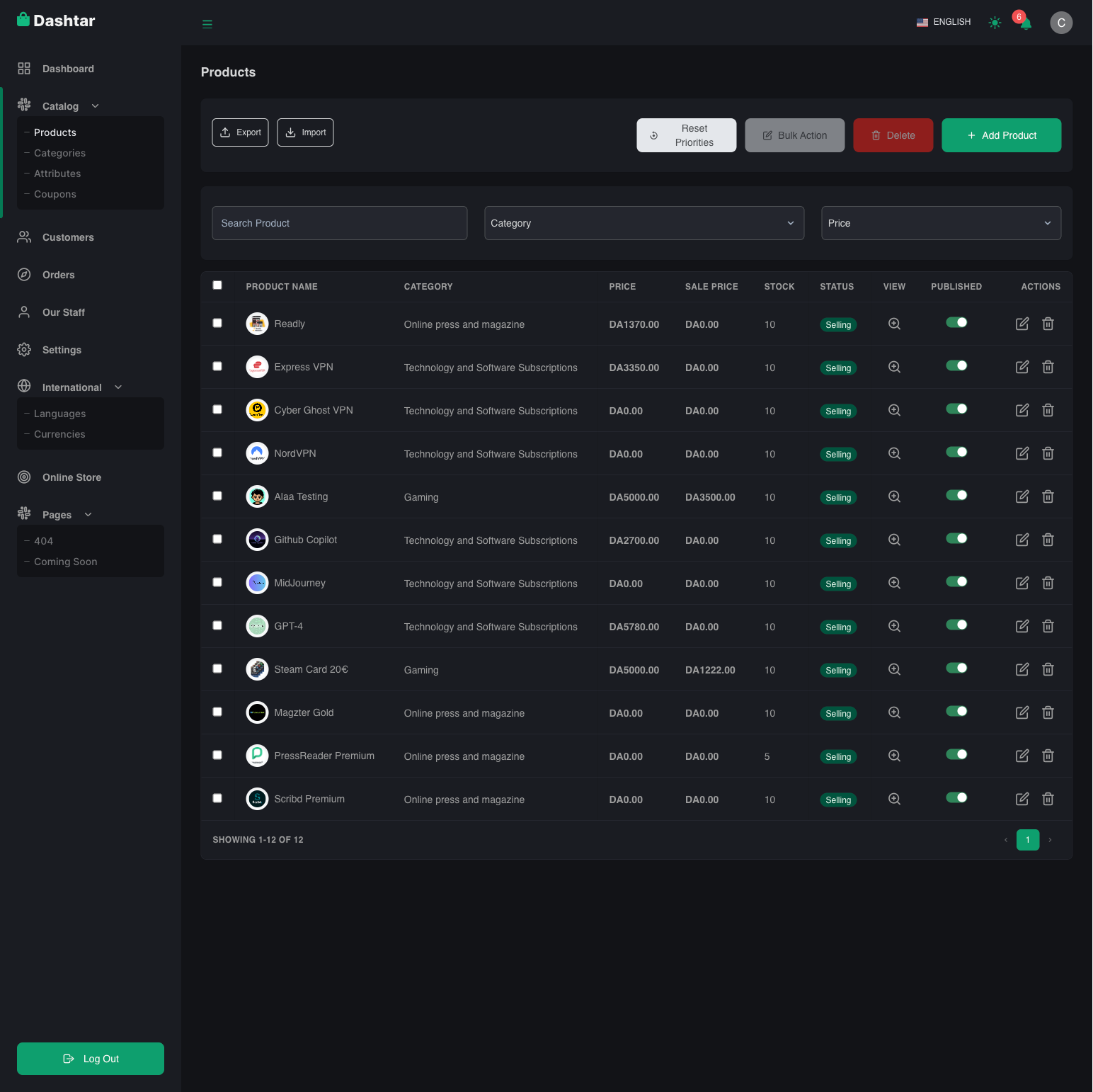Click the edit icon for Readly

(x=1022, y=324)
